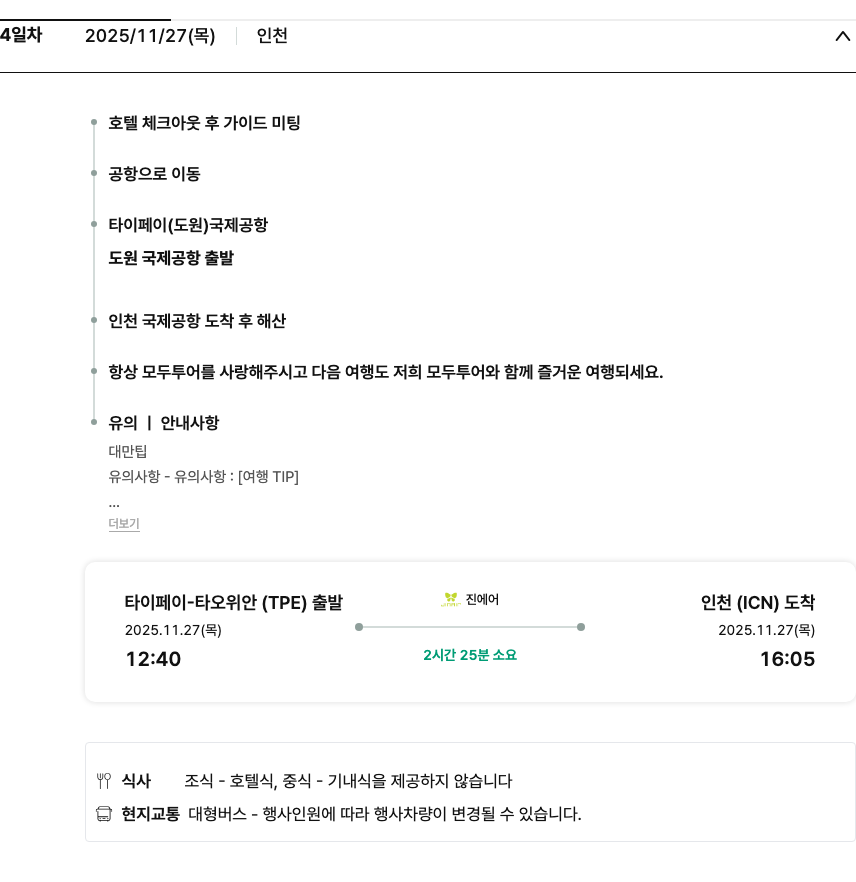Select the 인천 국제공항 도착 후 해산 entry
The height and width of the screenshot is (882, 856).
click(197, 321)
